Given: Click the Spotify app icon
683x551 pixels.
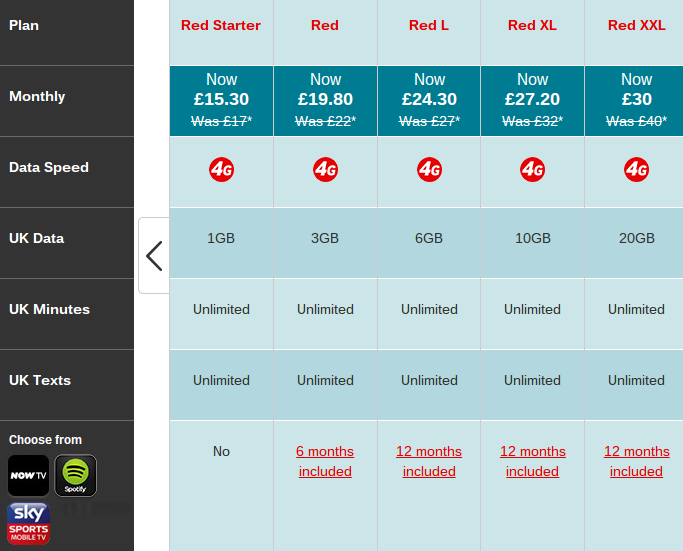Looking at the screenshot, I should pos(75,476).
